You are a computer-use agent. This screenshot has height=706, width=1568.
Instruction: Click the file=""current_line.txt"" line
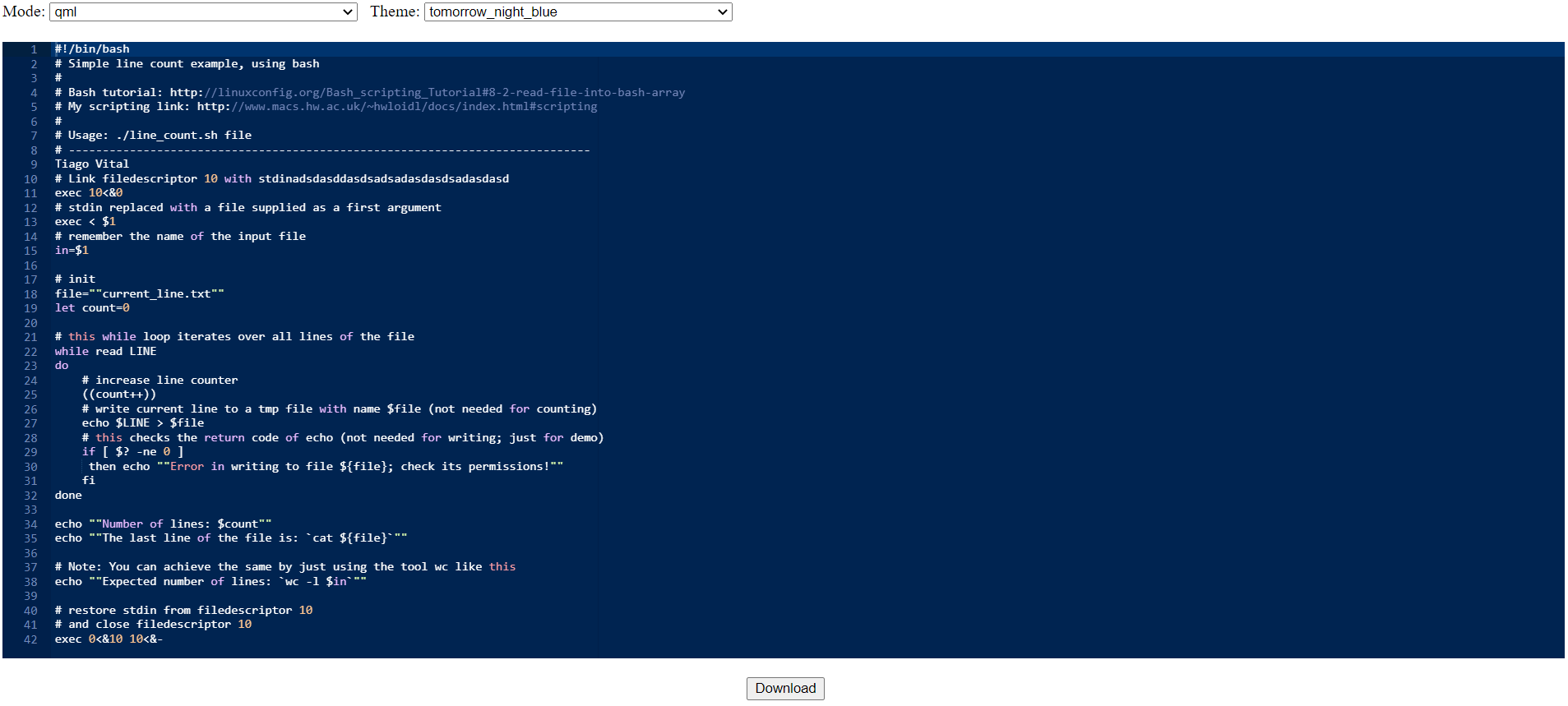point(140,293)
